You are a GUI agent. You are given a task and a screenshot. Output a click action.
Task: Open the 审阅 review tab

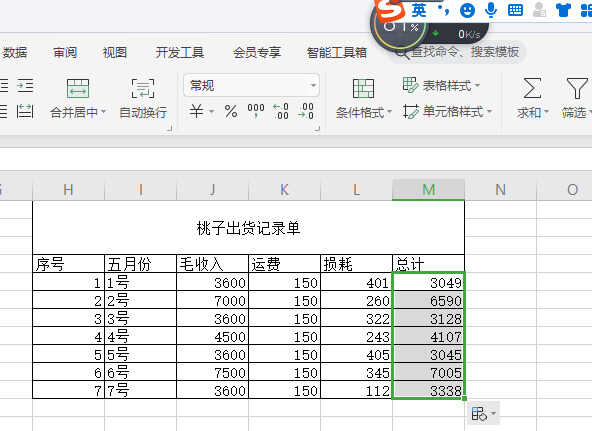(x=65, y=52)
